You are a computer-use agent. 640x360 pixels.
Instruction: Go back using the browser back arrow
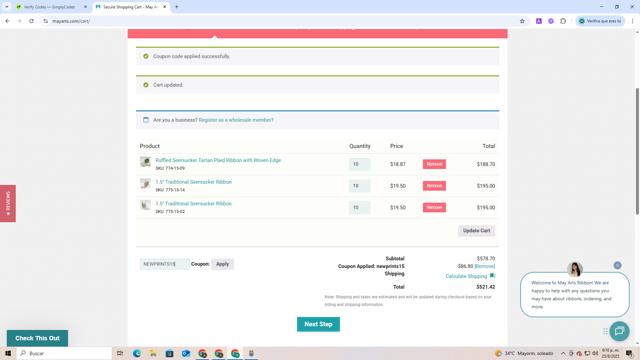pyautogui.click(x=7, y=21)
